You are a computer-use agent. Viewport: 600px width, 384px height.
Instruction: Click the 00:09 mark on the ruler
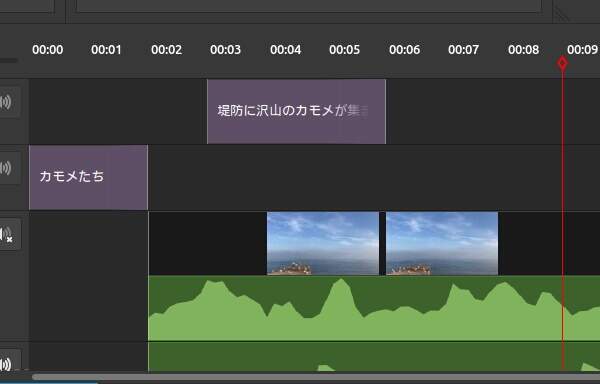(582, 50)
